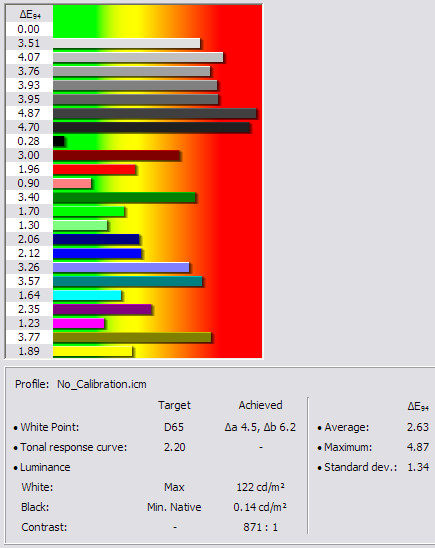
Task: Click the D65 target value
Action: coord(174,427)
